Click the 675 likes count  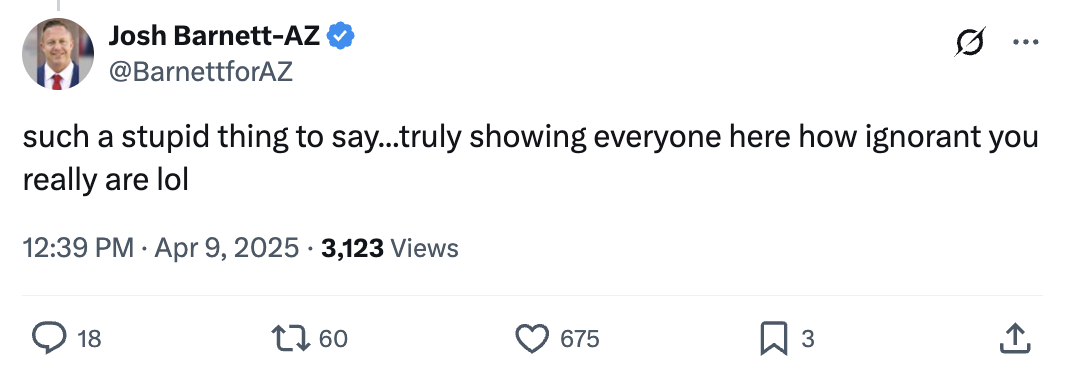pos(580,339)
